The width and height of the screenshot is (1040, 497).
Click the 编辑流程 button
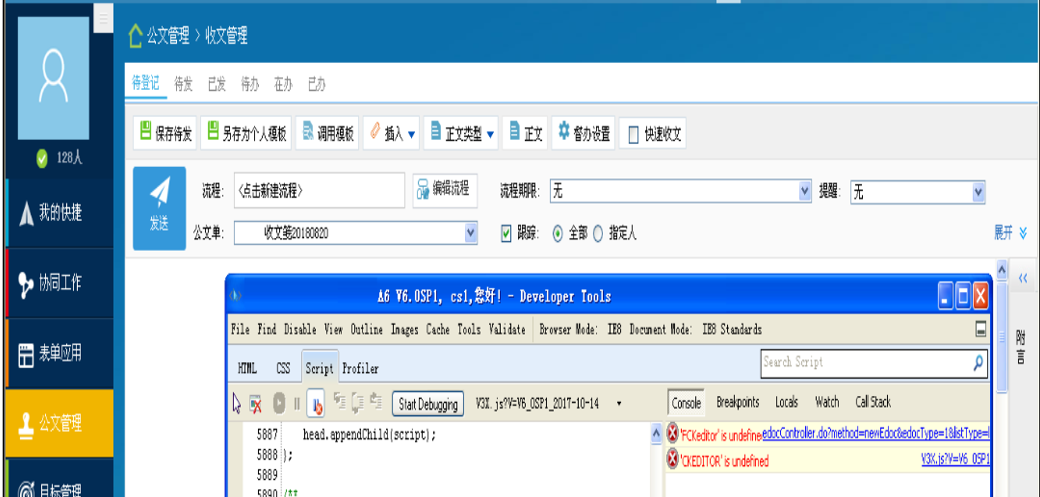click(x=444, y=190)
